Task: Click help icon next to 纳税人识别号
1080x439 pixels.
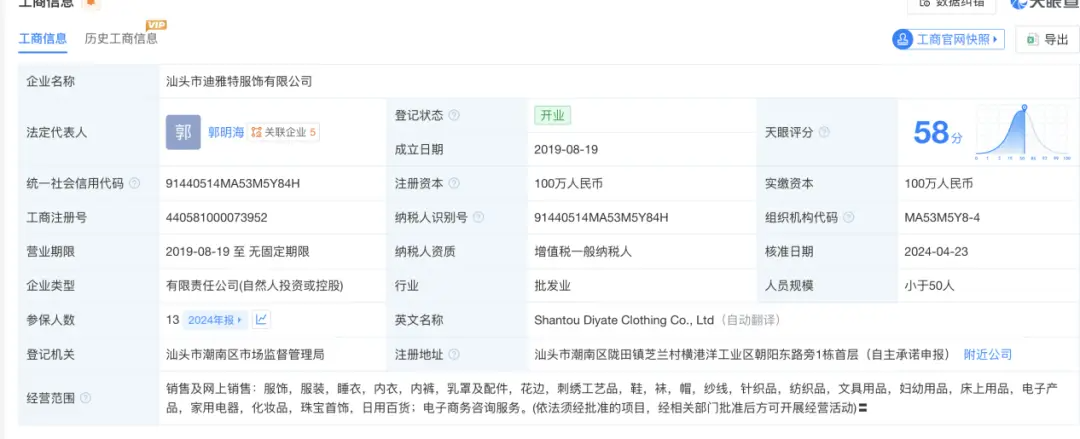Action: 478,218
